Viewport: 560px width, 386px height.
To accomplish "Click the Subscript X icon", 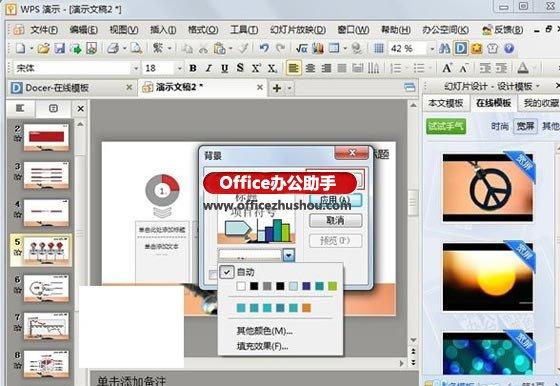I will point(272,68).
